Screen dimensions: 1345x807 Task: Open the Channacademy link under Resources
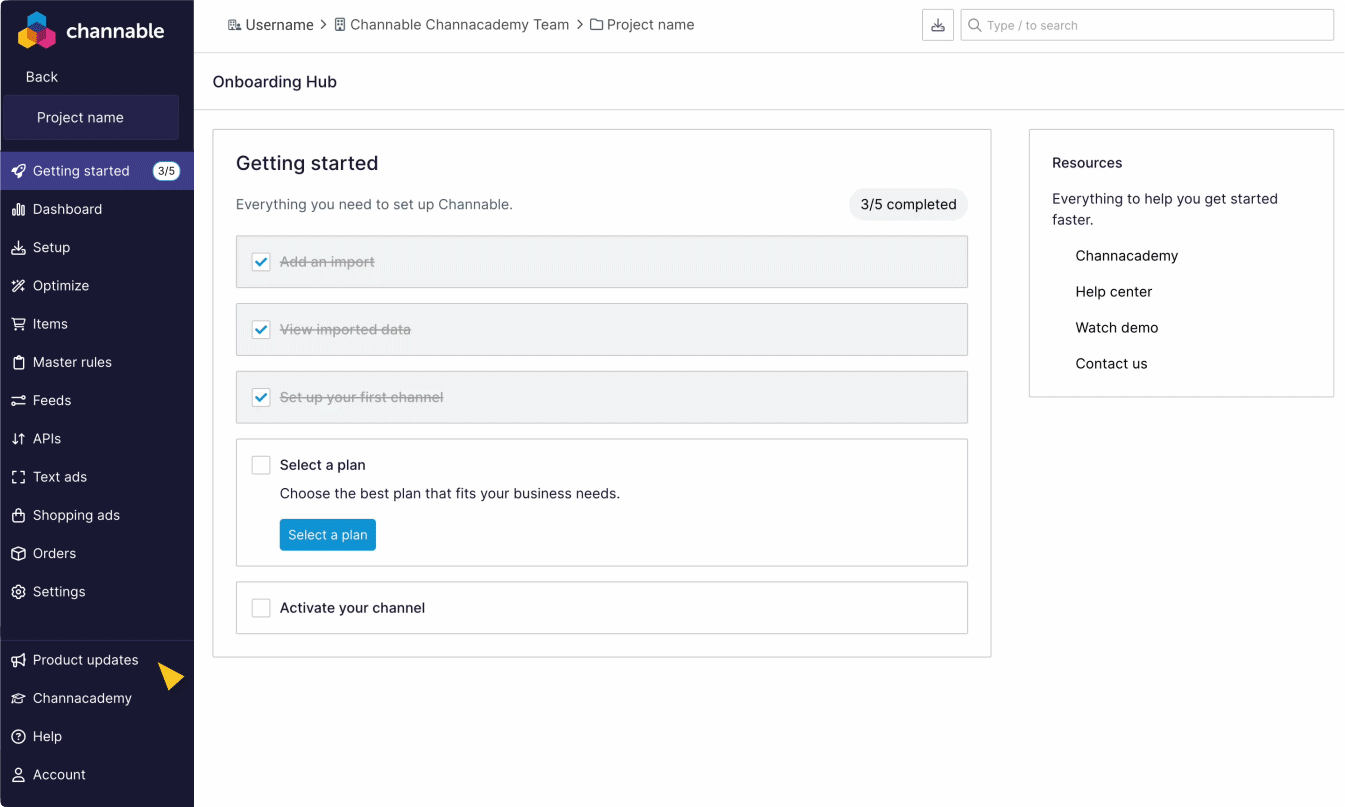pos(1126,256)
